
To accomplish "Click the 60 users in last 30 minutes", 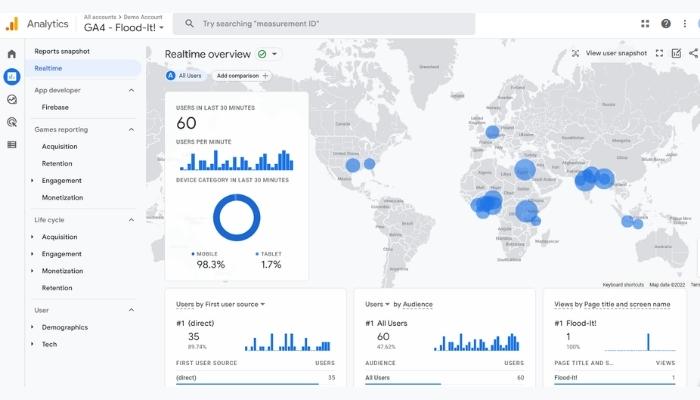I will 186,123.
